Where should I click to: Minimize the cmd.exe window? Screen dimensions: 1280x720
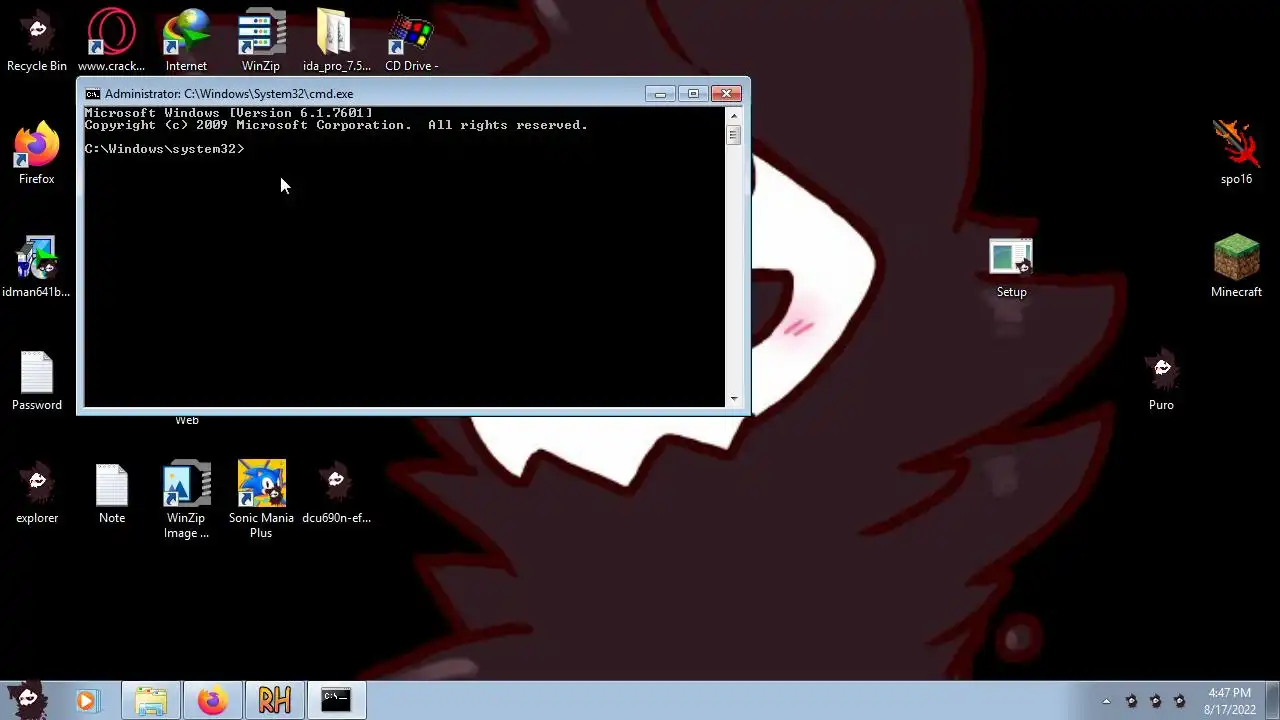[x=660, y=94]
